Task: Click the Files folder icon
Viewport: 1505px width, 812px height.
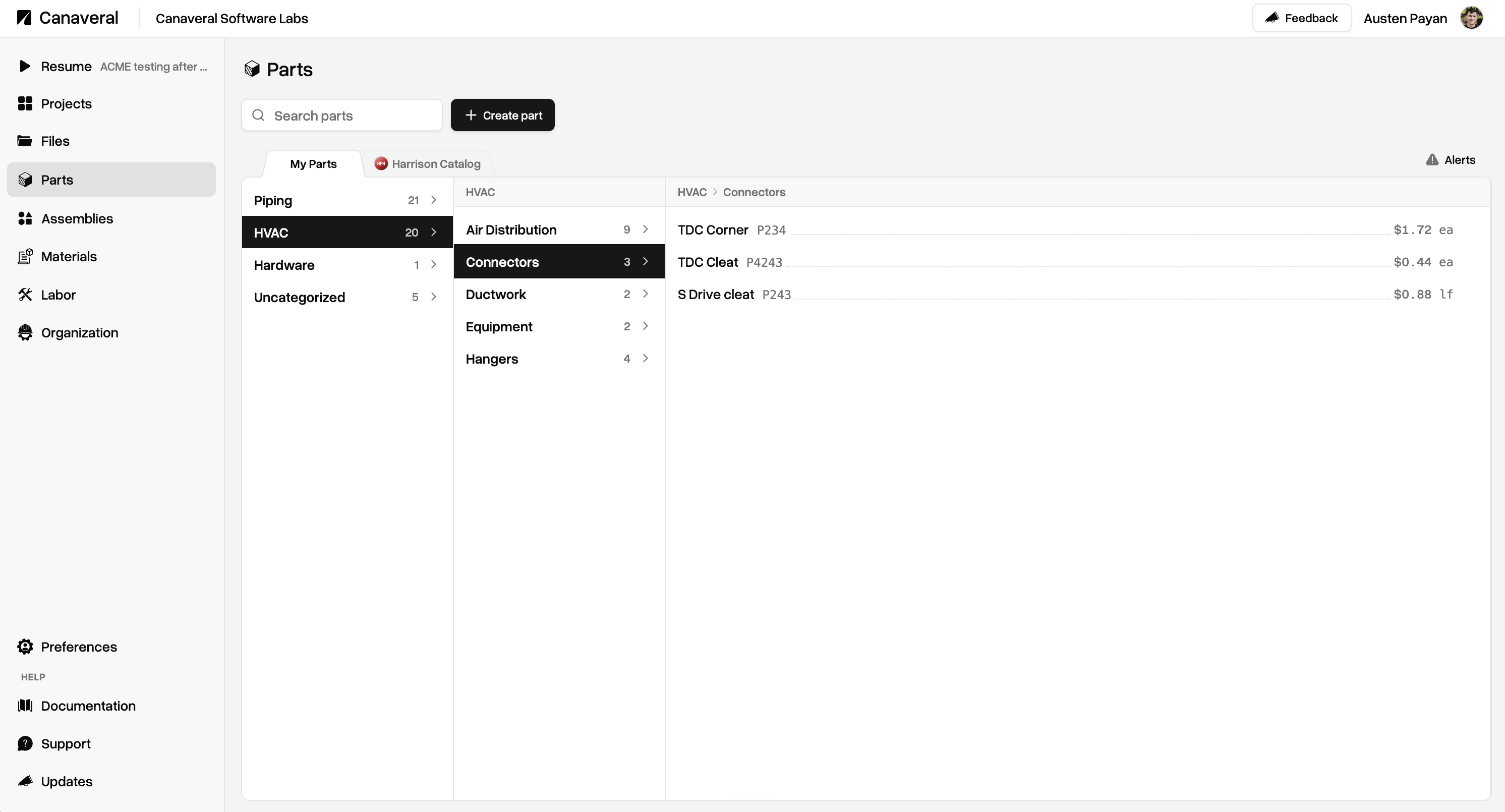Action: 25,141
